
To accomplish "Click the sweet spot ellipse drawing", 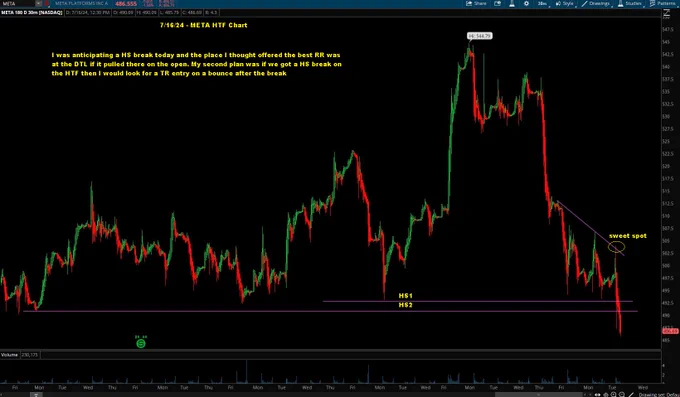I will [x=616, y=247].
